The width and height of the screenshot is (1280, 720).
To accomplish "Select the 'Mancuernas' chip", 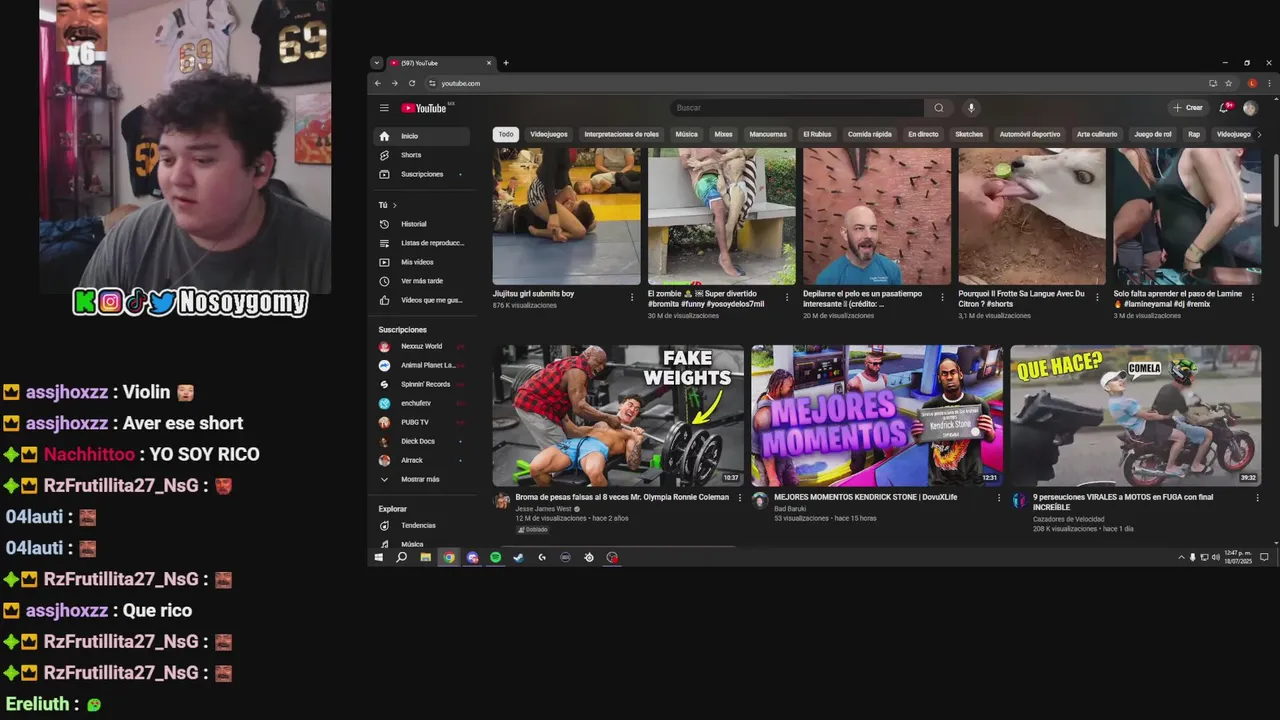I will tap(768, 134).
